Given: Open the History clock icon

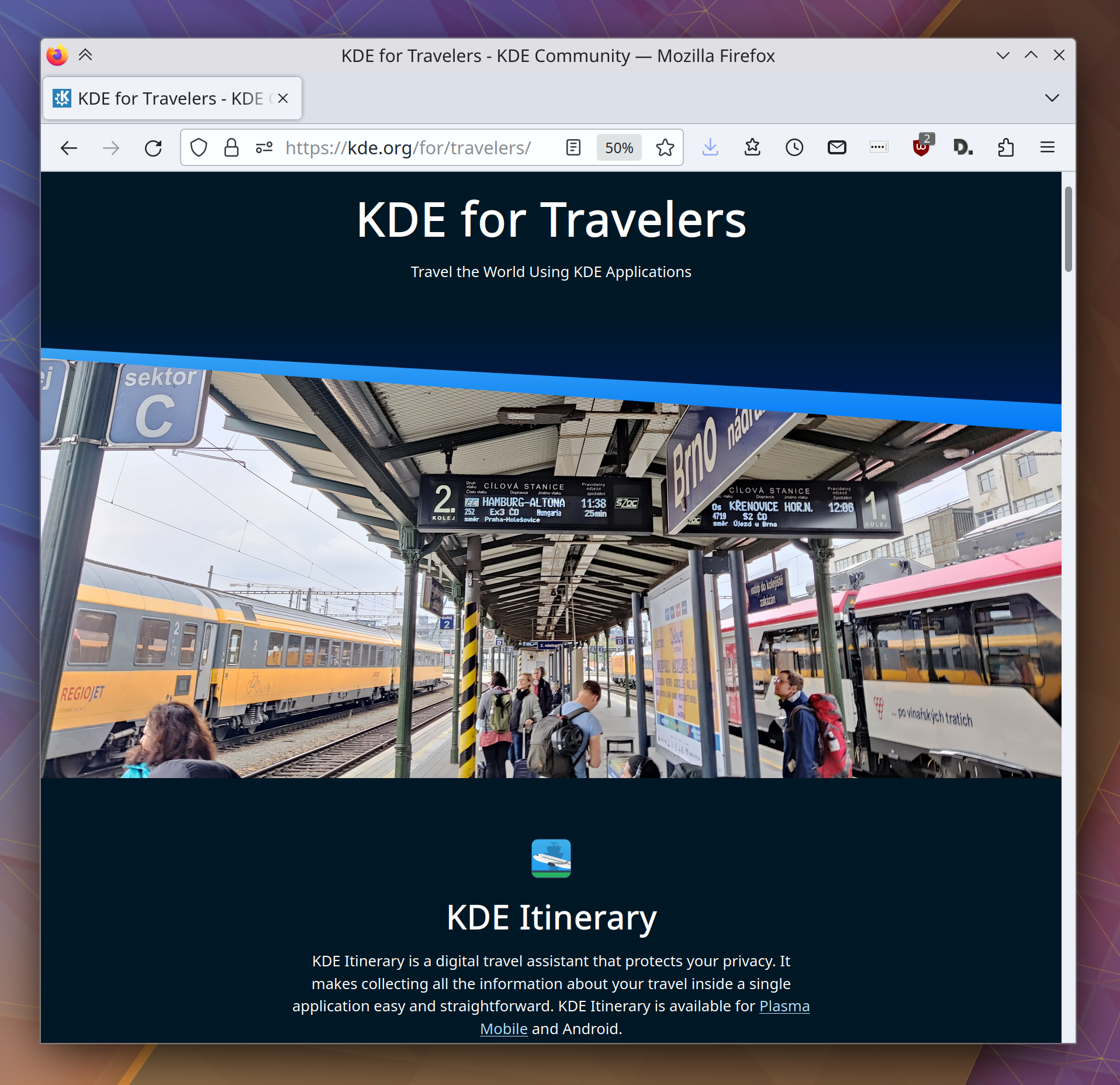Looking at the screenshot, I should coord(794,148).
